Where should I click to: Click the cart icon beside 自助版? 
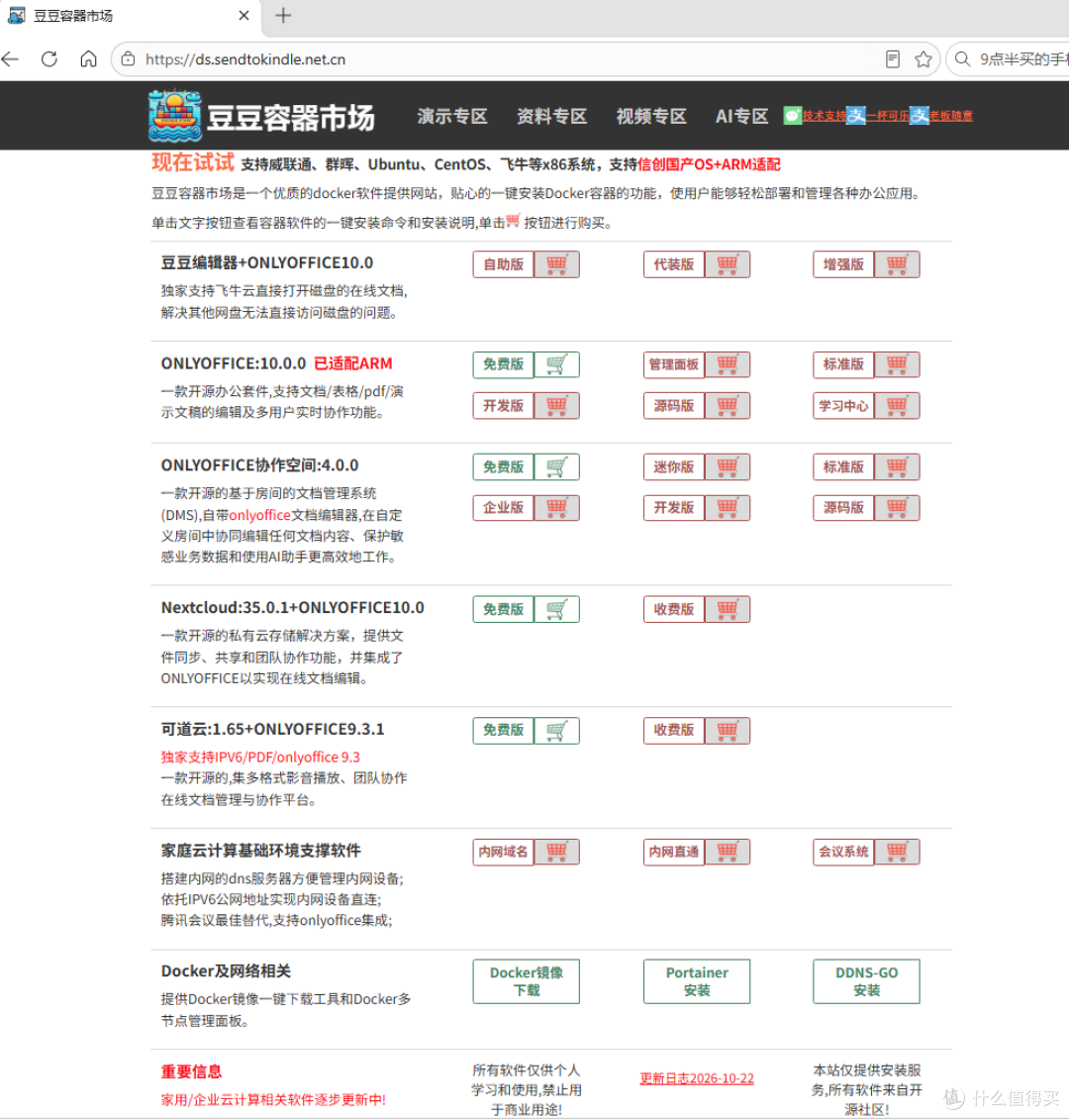[x=556, y=265]
